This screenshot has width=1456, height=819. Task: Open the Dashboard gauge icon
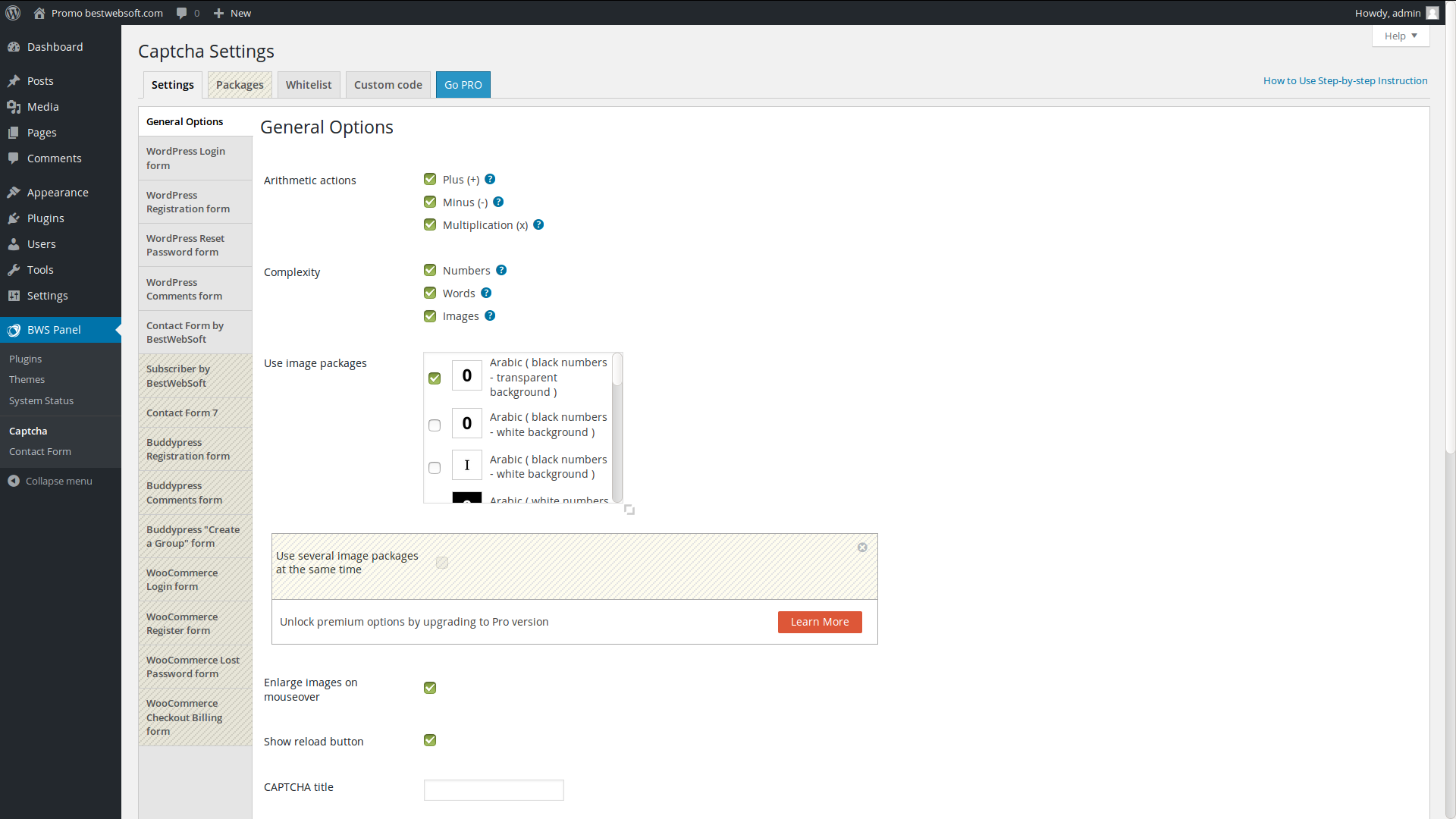click(14, 47)
